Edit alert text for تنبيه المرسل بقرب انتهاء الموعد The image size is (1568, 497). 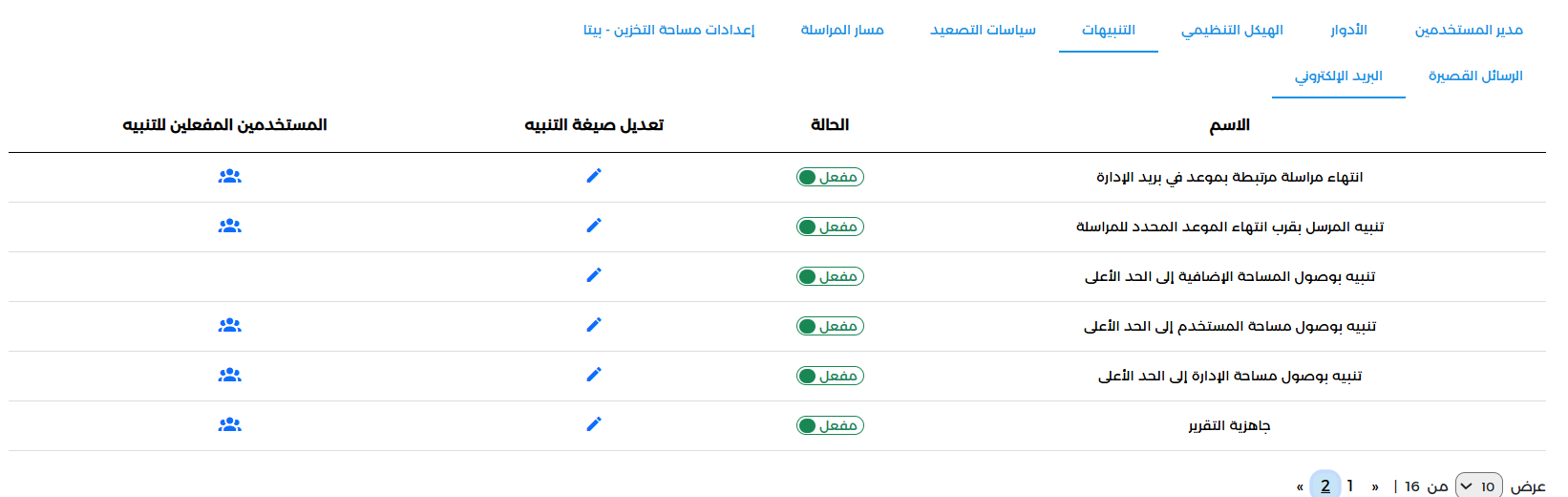pos(594,226)
